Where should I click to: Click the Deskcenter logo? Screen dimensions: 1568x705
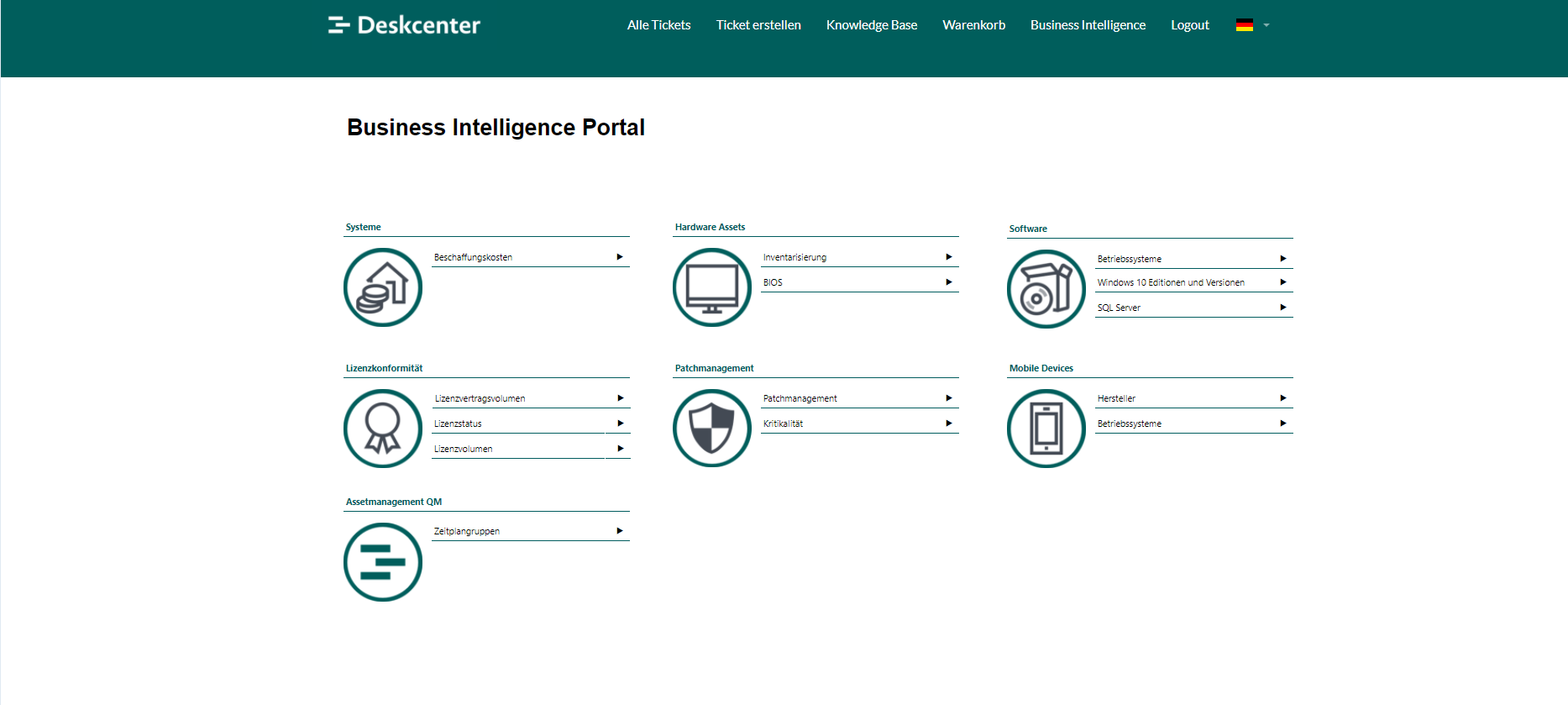[x=404, y=25]
